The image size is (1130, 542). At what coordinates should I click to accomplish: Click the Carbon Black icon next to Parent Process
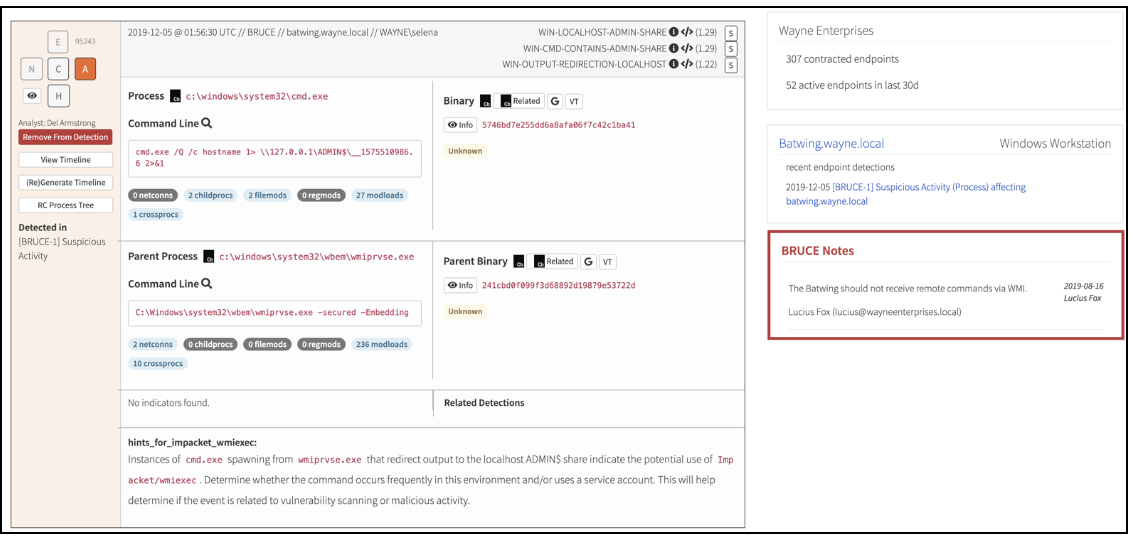coord(209,257)
